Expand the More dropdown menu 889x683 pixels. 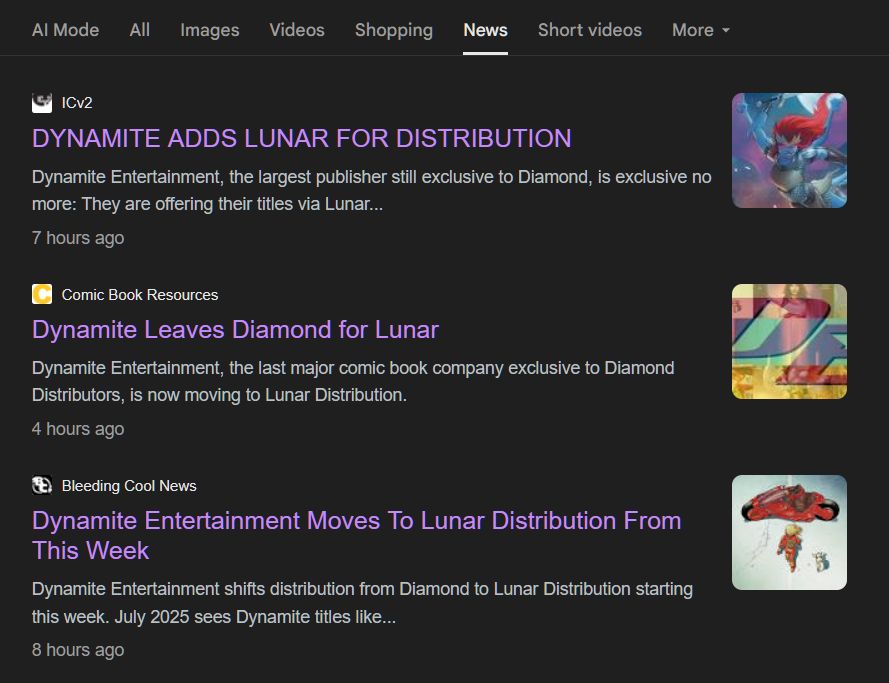pos(701,29)
